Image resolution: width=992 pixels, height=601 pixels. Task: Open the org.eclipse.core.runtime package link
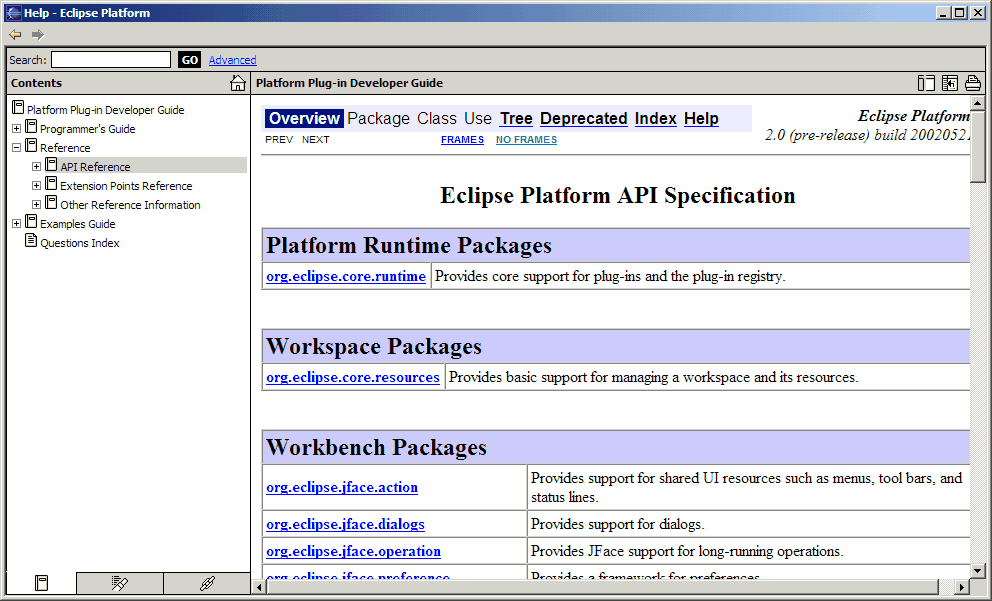coord(346,277)
